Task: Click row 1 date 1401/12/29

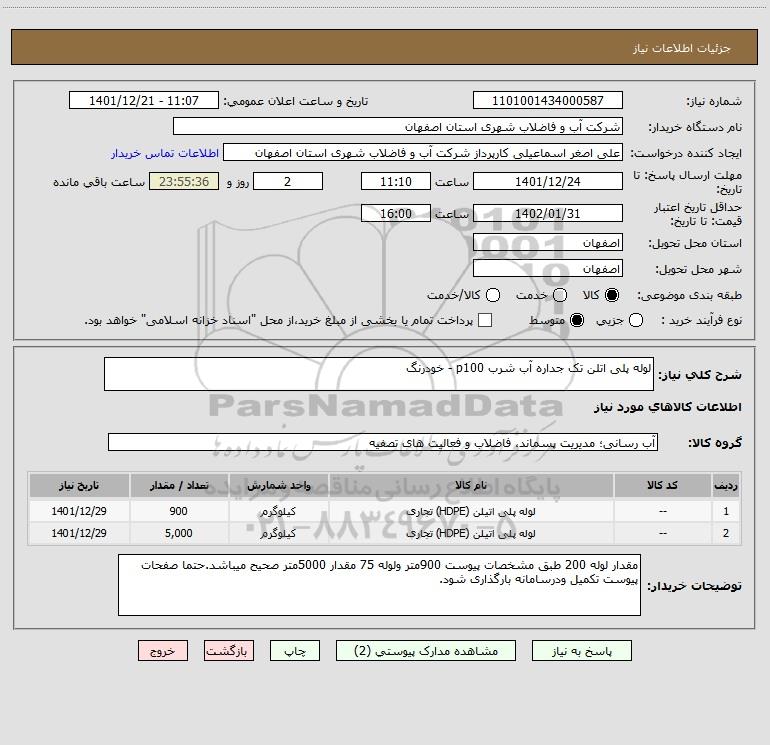Action: pos(79,511)
